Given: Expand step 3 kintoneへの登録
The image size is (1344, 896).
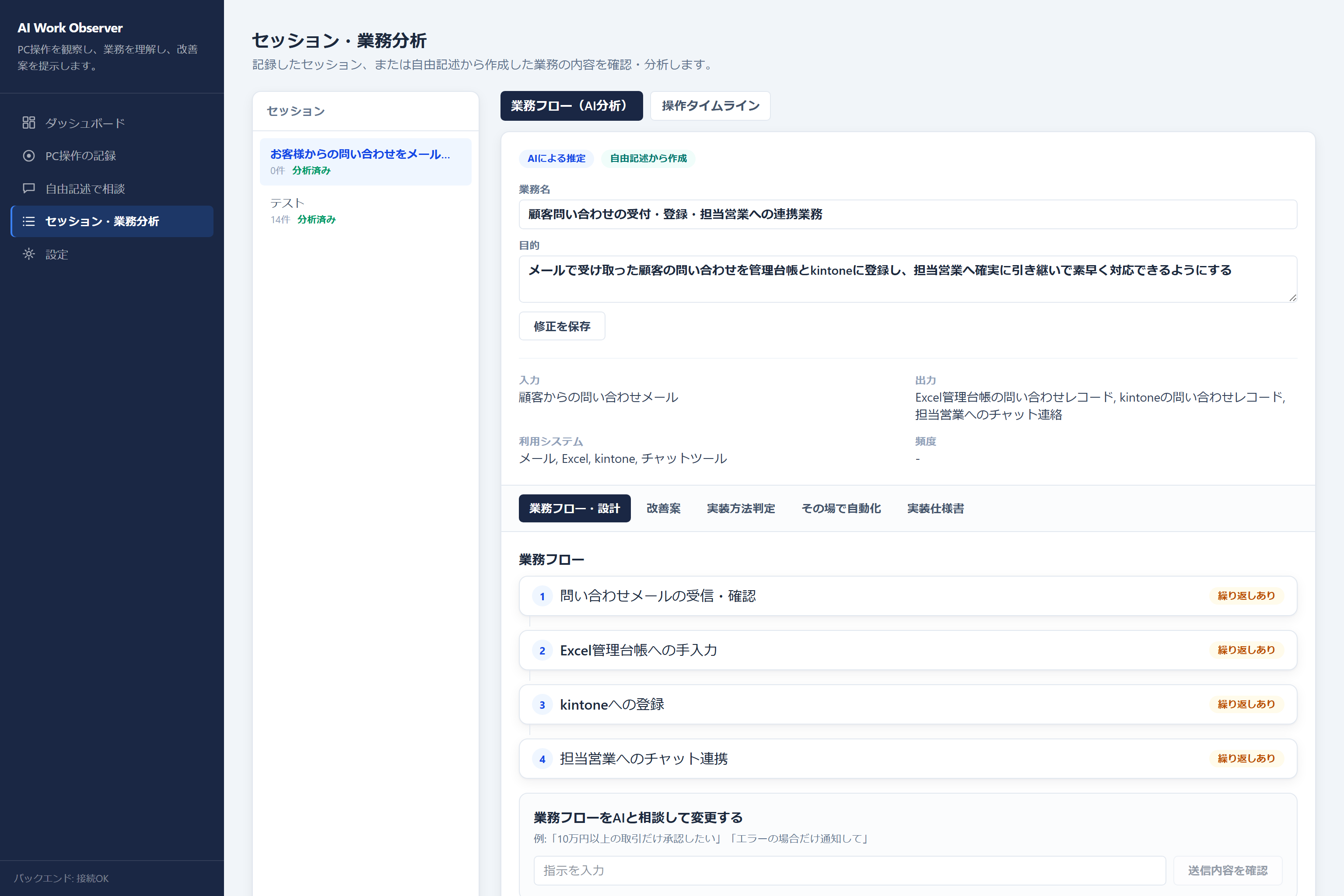Looking at the screenshot, I should (x=907, y=704).
